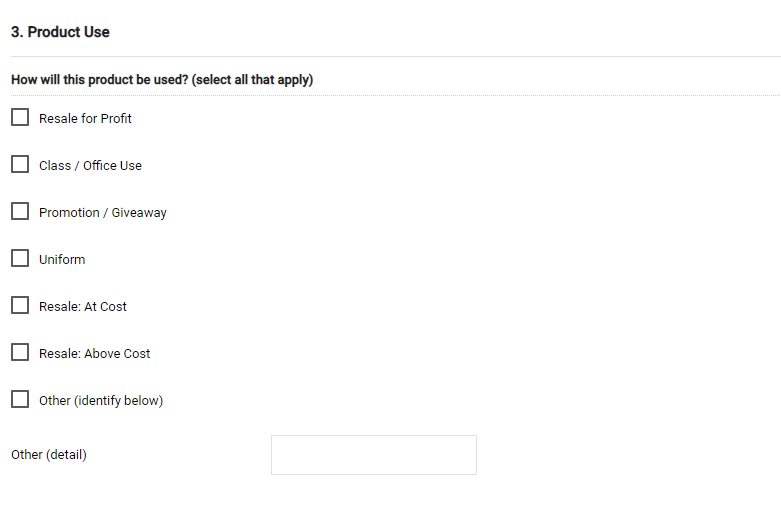This screenshot has width=781, height=513.
Task: Click the 'Uniform' label text
Action: [62, 260]
